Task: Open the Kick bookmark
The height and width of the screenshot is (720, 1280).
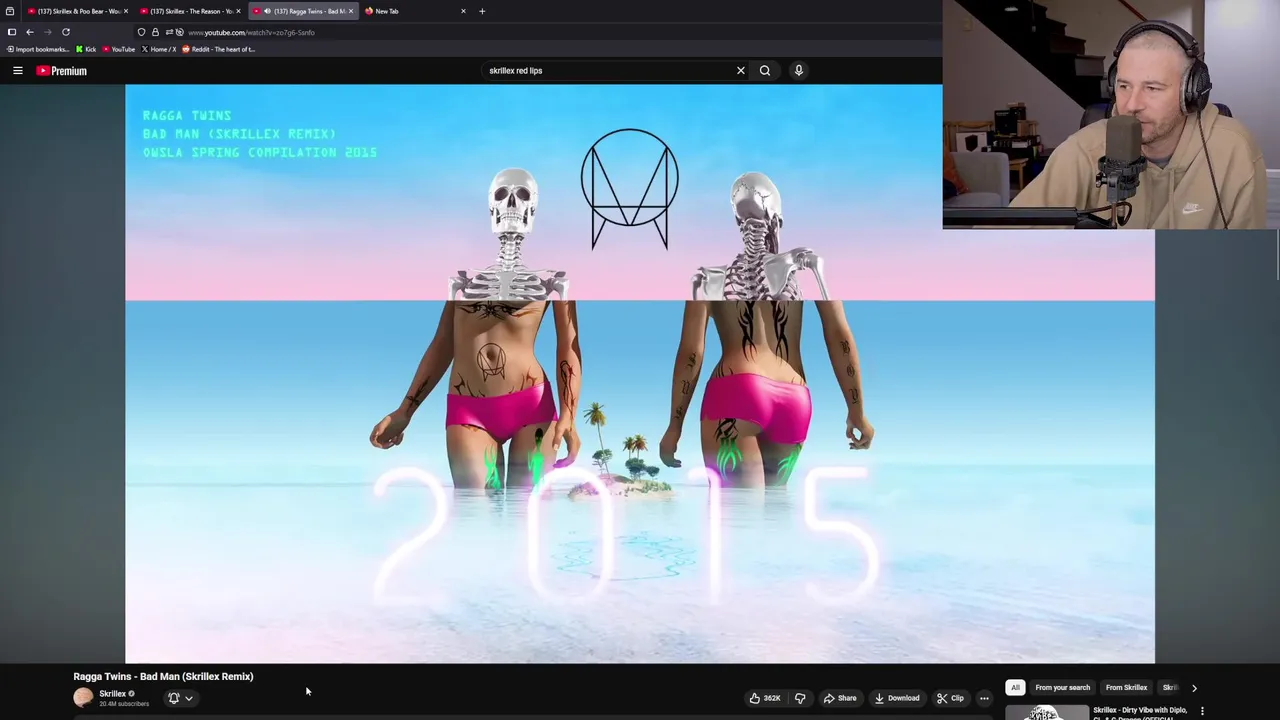Action: tap(86, 49)
